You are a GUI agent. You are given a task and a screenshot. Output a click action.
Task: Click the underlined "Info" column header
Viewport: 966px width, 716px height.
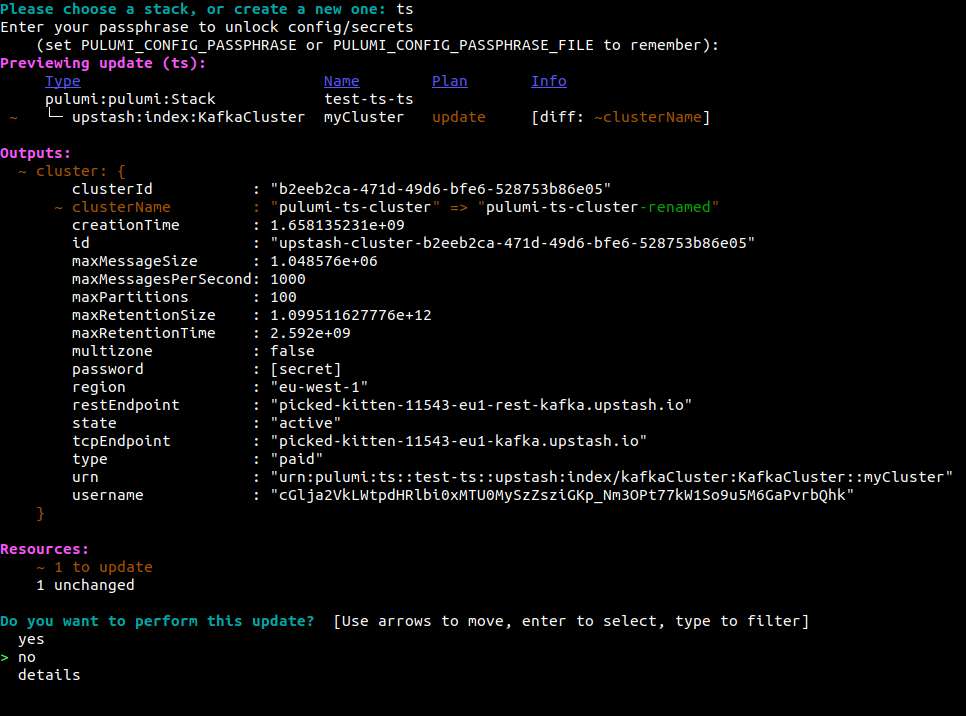pos(548,81)
